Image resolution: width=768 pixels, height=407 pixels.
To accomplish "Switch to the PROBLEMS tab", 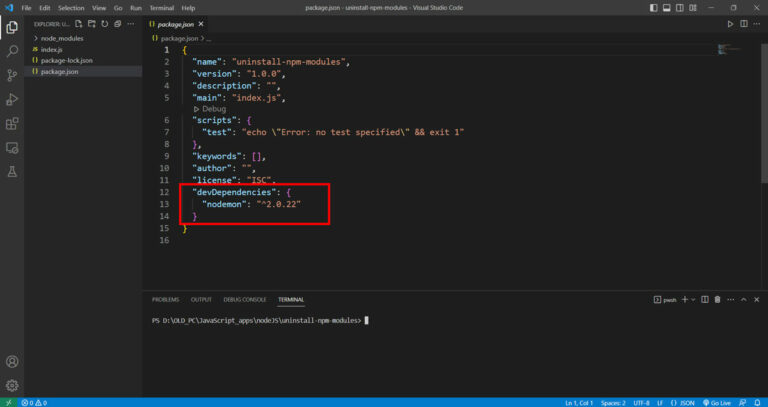I will coord(165,300).
